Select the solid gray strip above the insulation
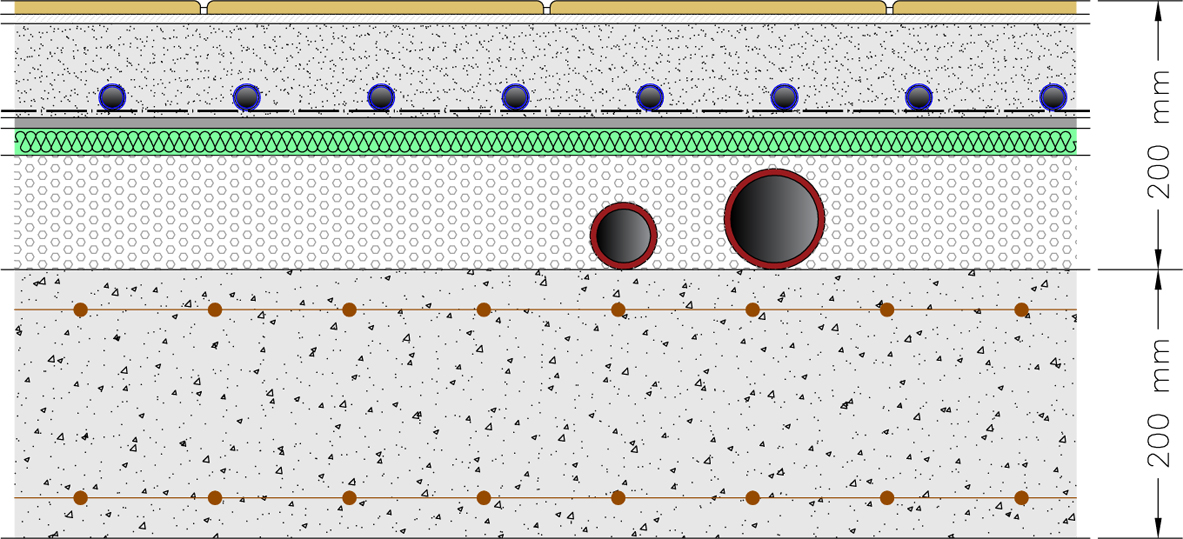The height and width of the screenshot is (539, 1183). (x=545, y=122)
